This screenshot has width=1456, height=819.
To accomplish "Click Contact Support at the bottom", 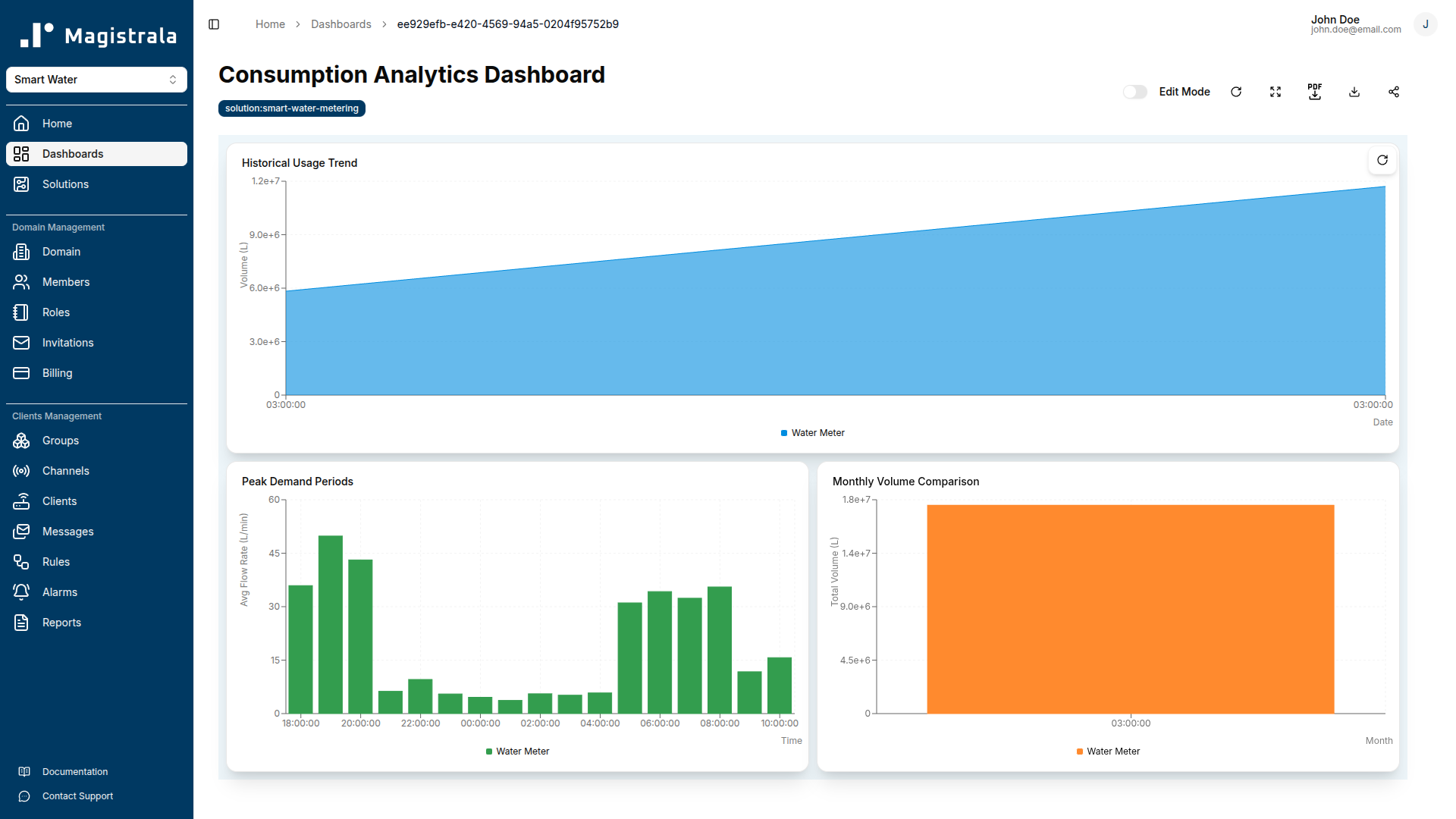I will click(x=77, y=795).
